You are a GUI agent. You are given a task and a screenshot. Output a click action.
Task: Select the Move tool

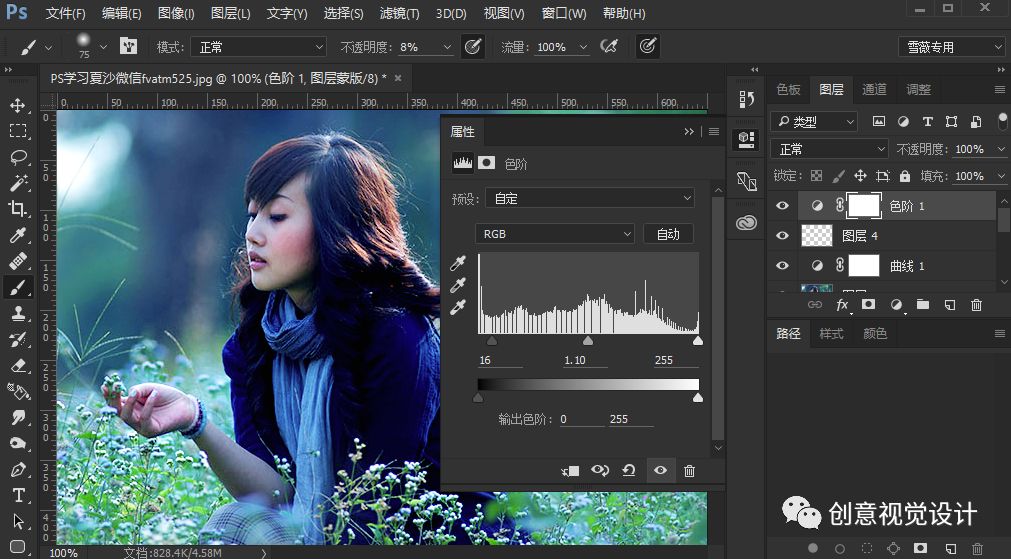coord(17,105)
